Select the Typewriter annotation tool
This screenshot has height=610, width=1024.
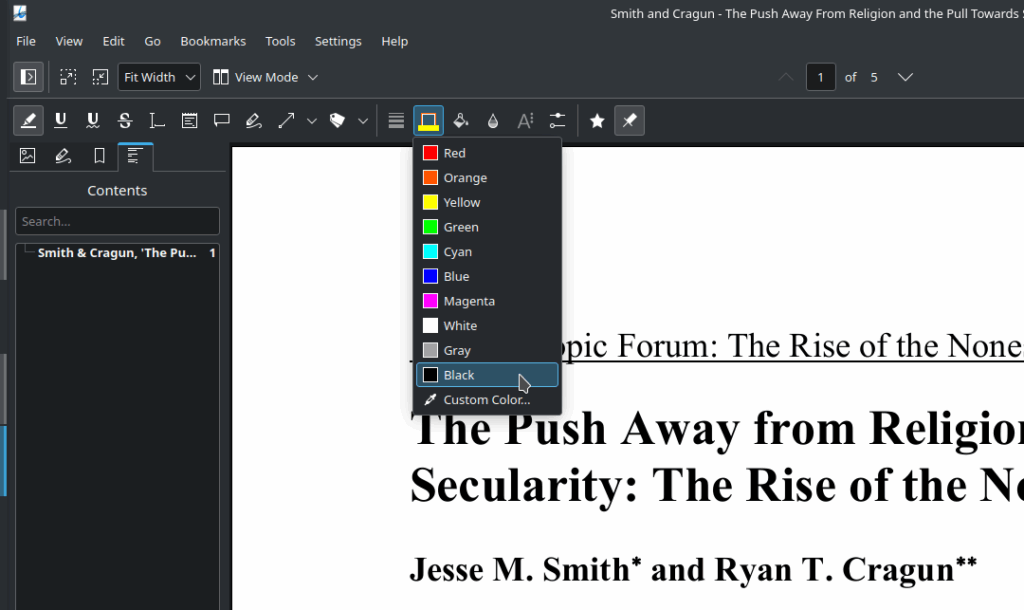(157, 121)
